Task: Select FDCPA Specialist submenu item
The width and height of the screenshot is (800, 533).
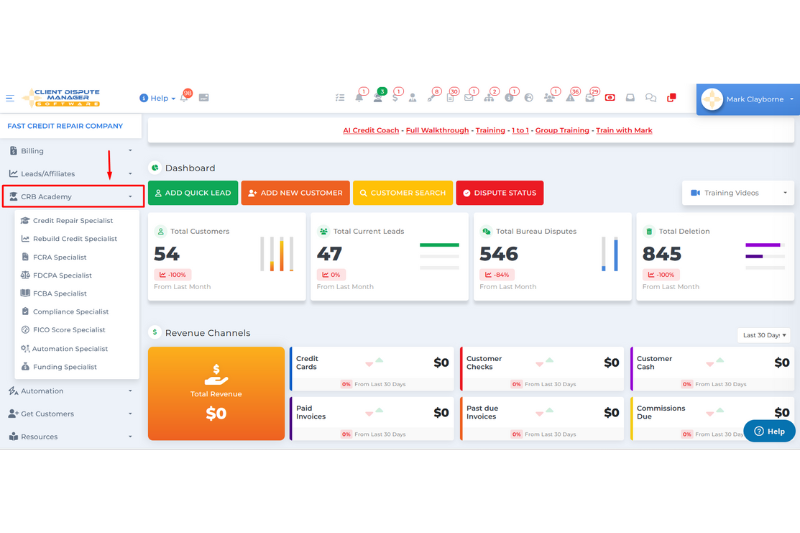Action: 56,275
